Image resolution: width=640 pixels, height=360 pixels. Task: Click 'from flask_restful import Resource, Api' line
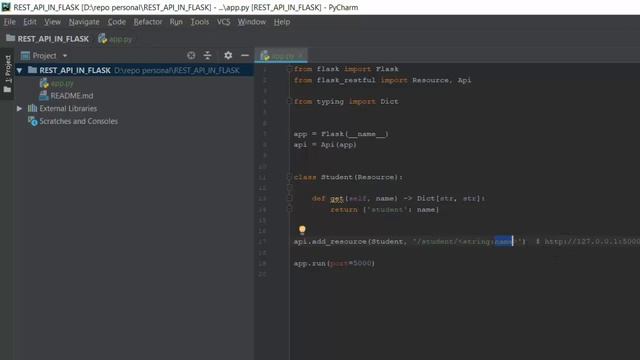(x=382, y=80)
